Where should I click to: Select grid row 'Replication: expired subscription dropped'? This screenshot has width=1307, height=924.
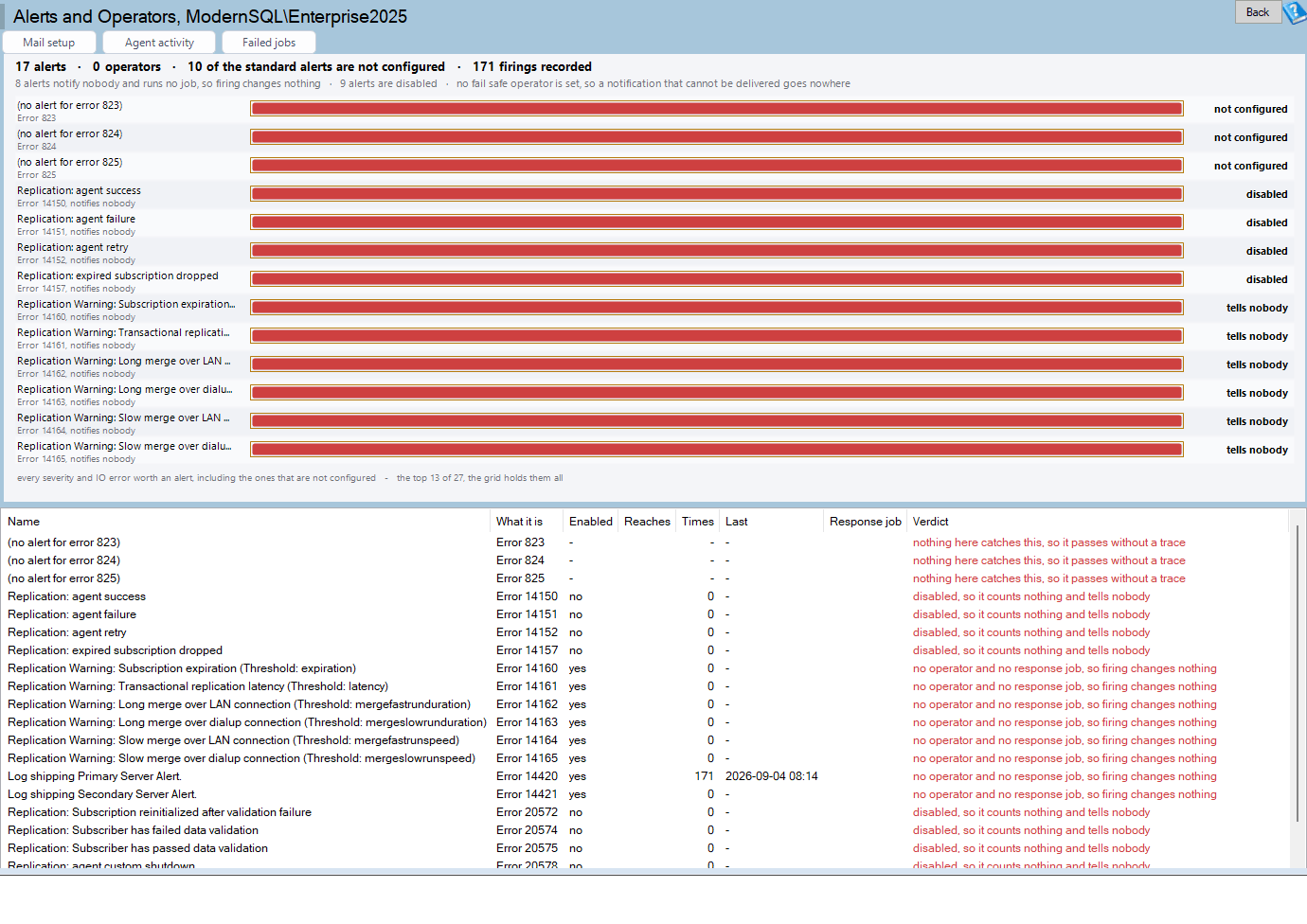[x=646, y=650]
